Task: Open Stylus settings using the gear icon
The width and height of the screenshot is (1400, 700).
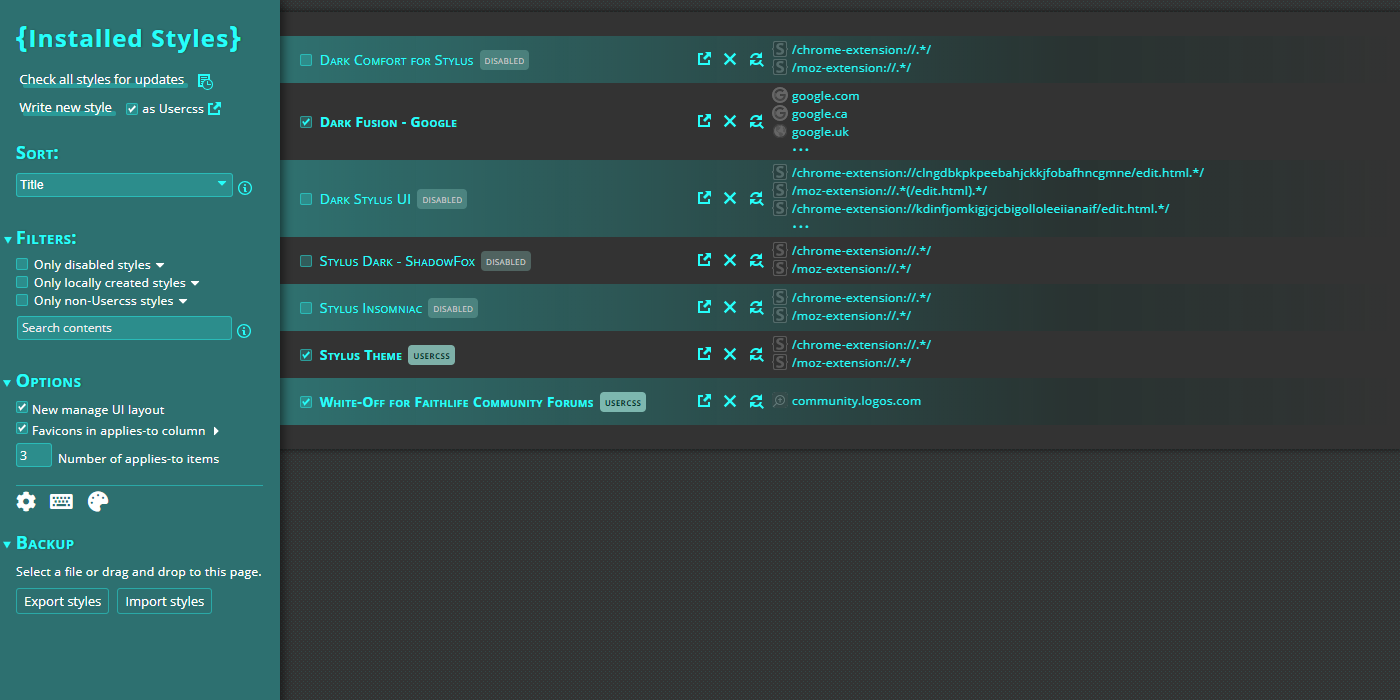Action: point(25,501)
